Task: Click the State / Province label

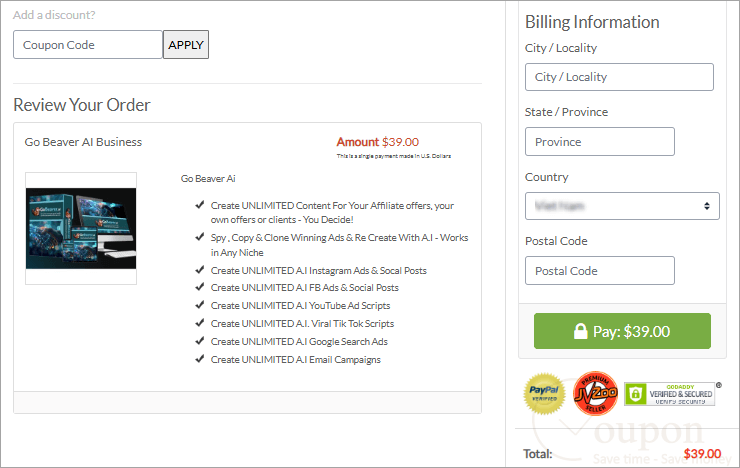Action: (566, 112)
